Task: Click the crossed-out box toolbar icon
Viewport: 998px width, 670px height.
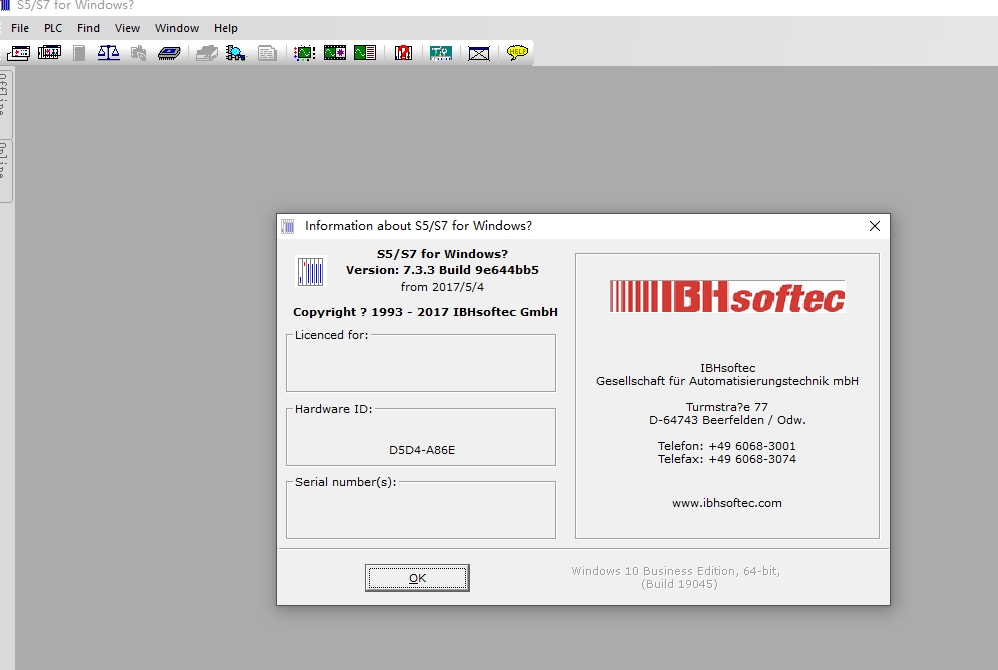Action: (479, 53)
